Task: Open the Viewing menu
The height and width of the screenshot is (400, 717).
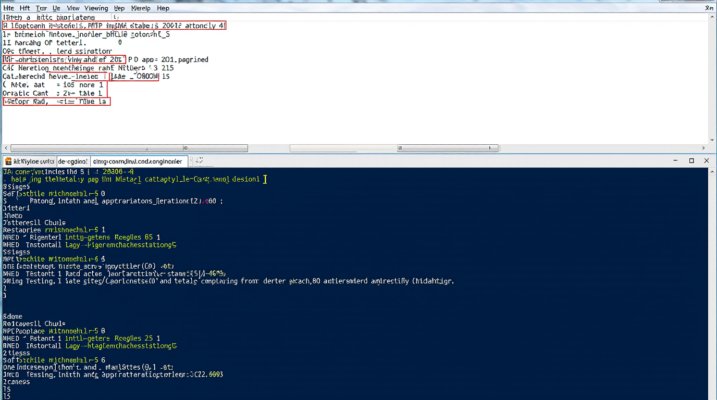Action: coord(96,8)
